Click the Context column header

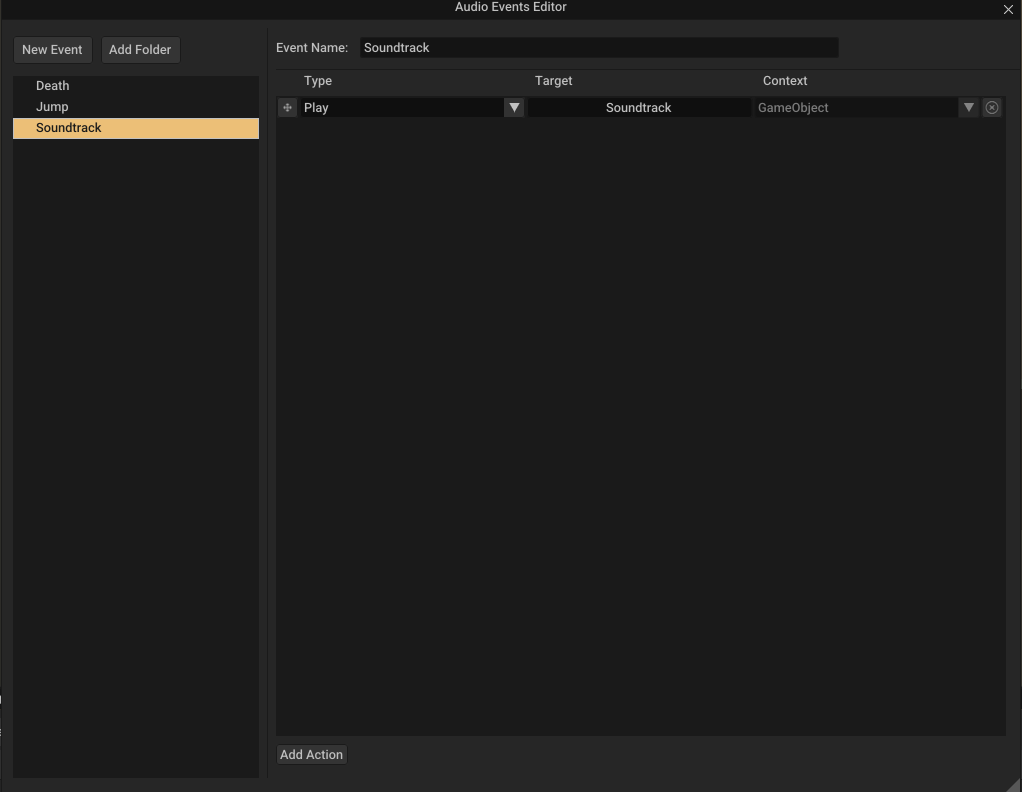(x=785, y=81)
